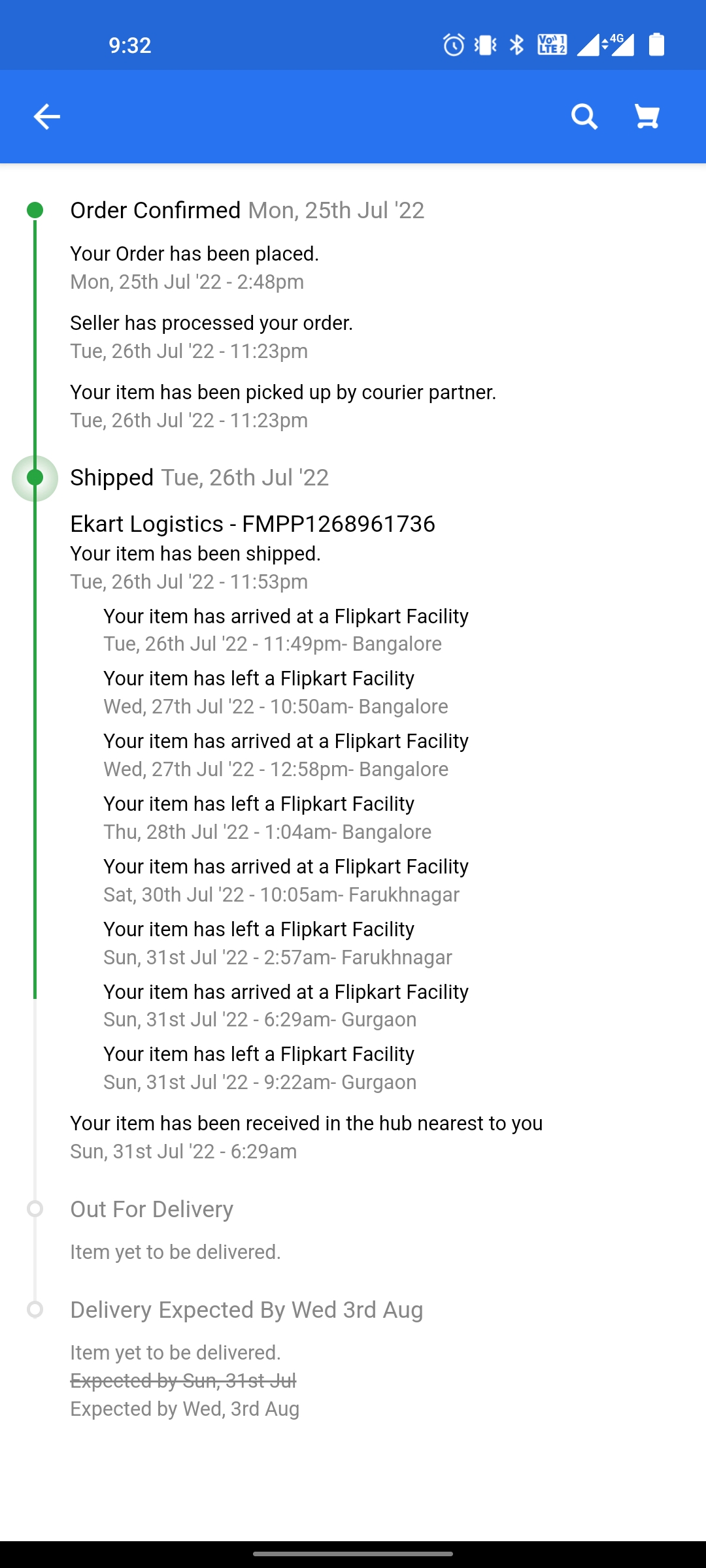The image size is (706, 1568).
Task: Tap the Delivery Expected timeline marker
Action: tap(35, 1309)
